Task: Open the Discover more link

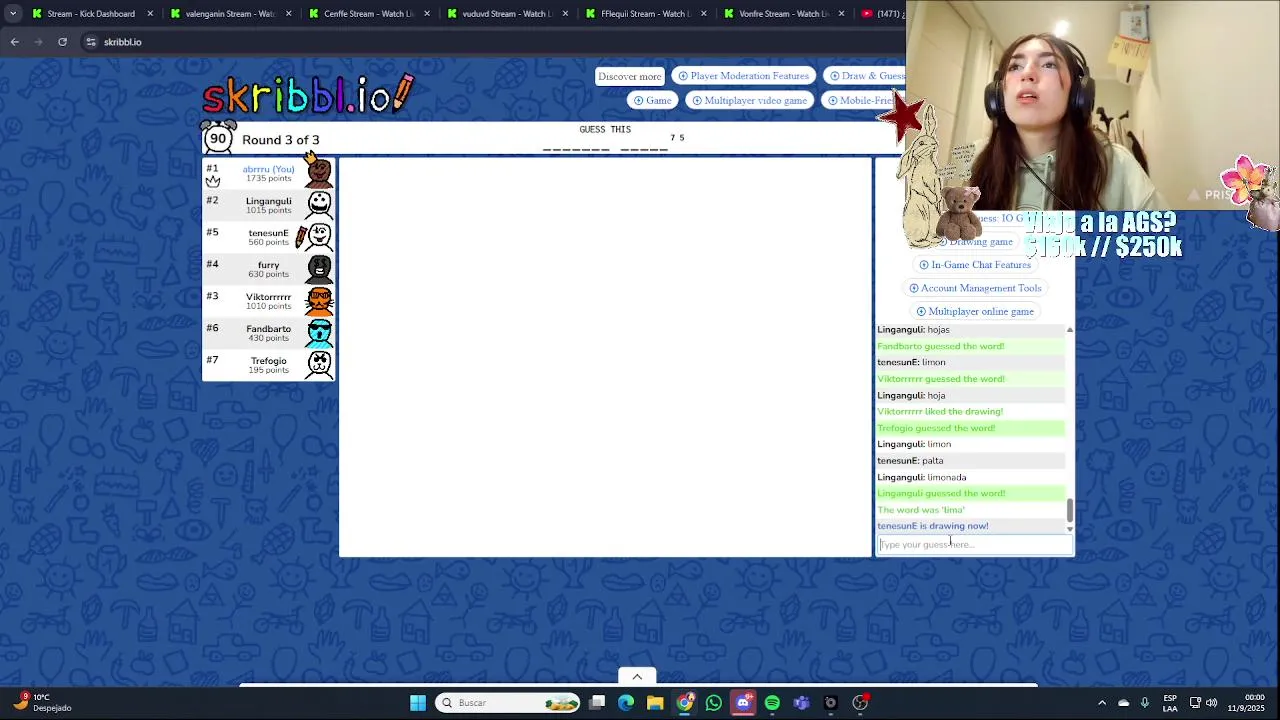Action: tap(629, 76)
